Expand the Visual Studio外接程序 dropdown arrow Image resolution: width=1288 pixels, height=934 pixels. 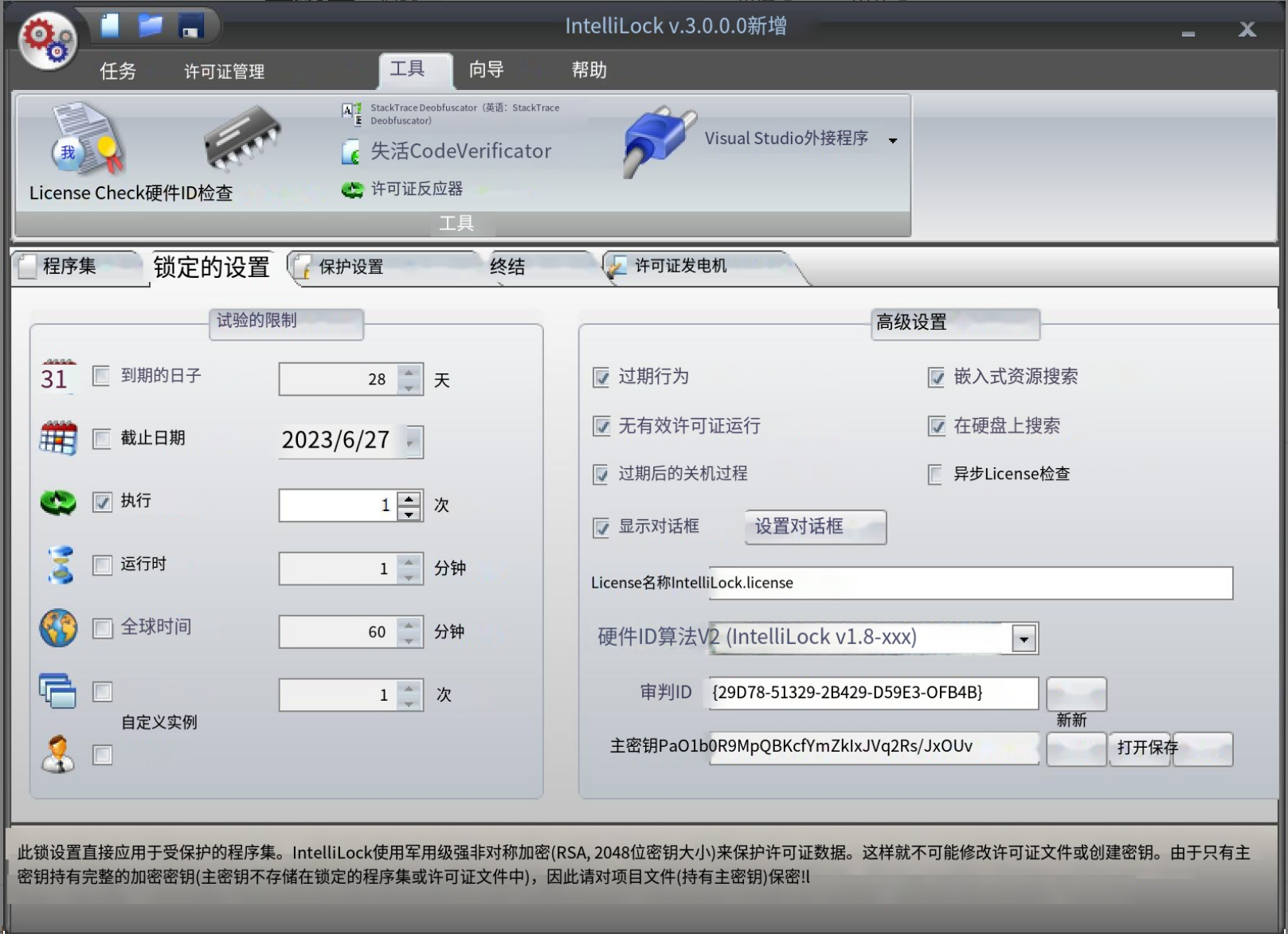[893, 140]
